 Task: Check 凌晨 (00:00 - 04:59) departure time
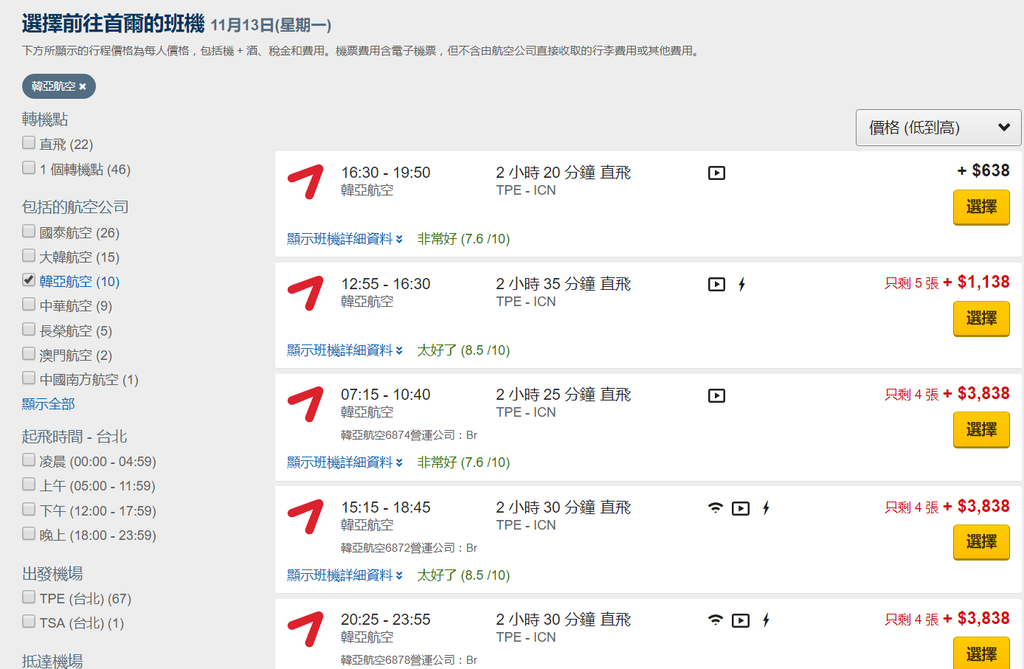pos(29,461)
